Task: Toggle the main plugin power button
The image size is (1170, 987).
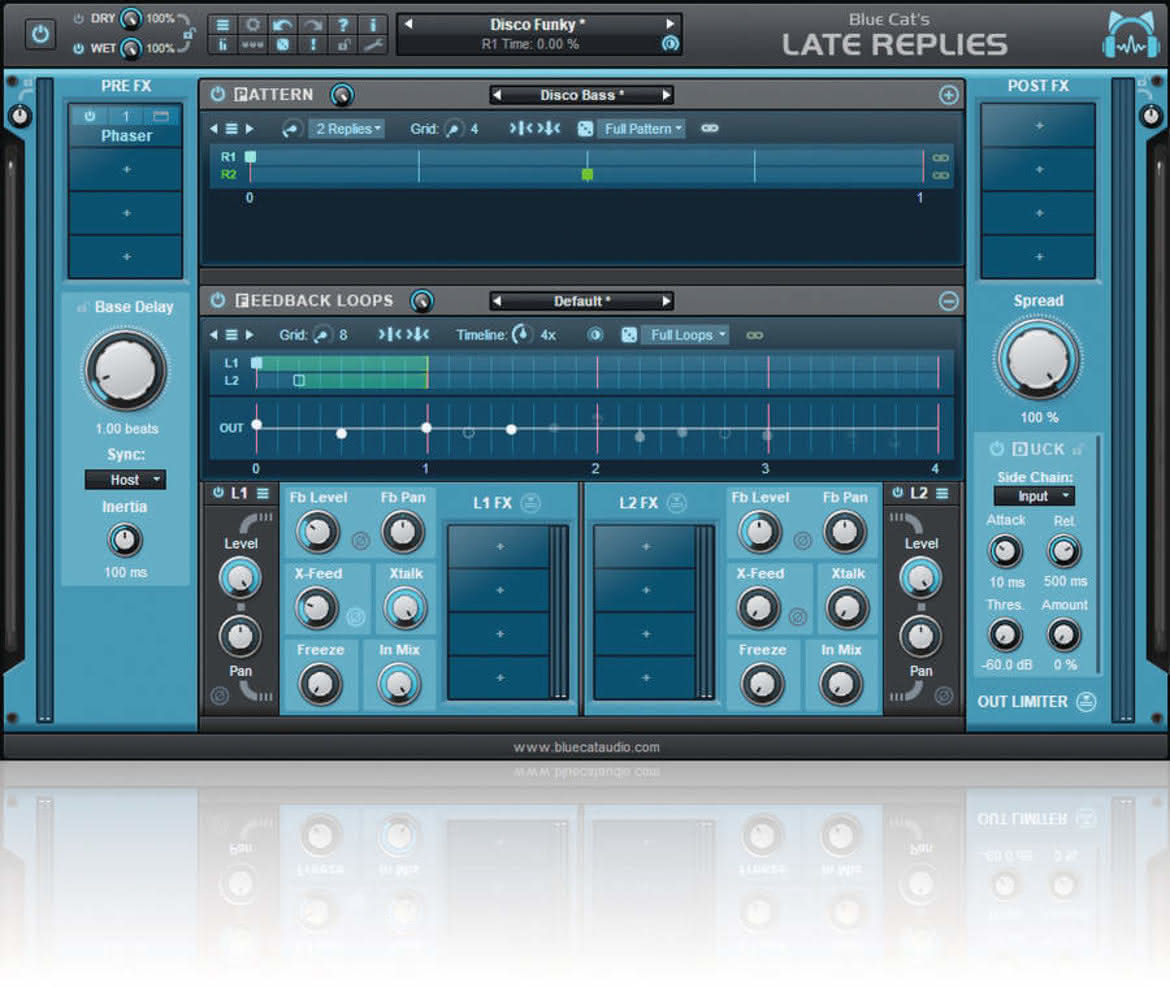Action: tap(40, 34)
